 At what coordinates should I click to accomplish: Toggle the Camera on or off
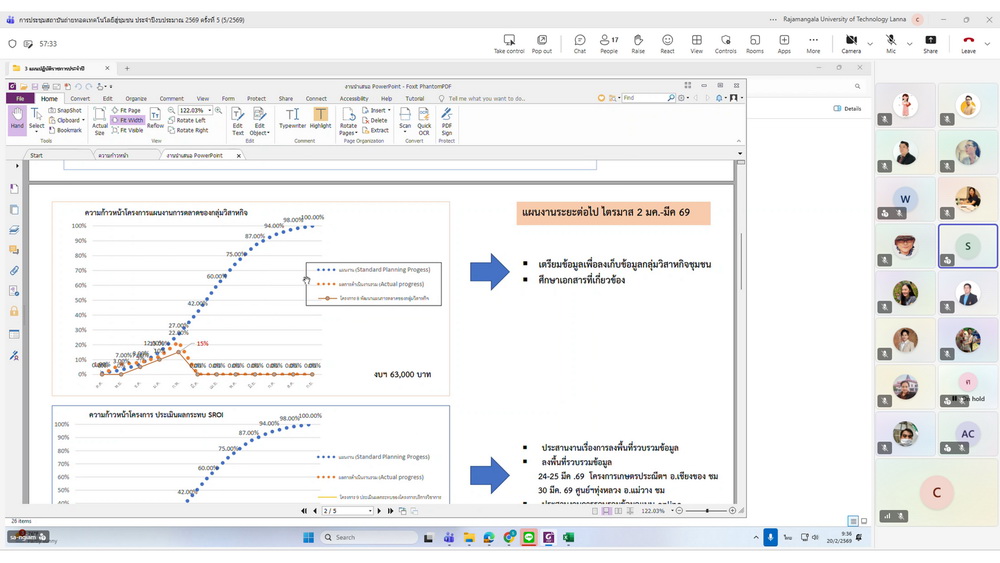pyautogui.click(x=850, y=44)
